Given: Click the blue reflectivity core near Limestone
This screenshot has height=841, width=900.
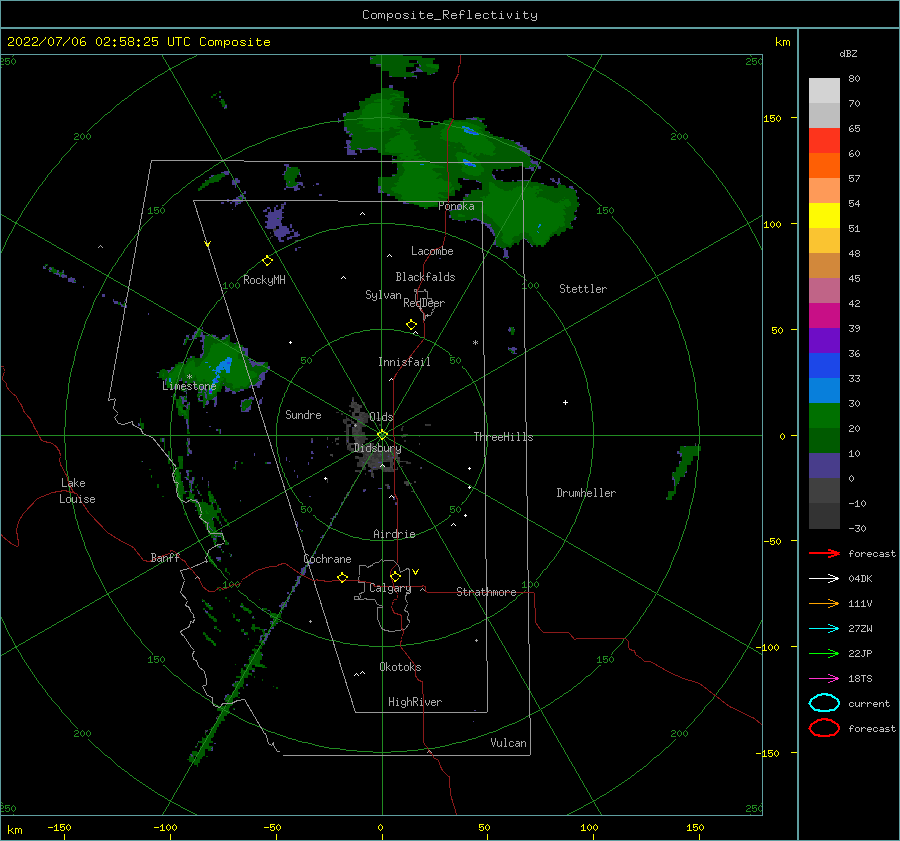Looking at the screenshot, I should click(x=222, y=370).
